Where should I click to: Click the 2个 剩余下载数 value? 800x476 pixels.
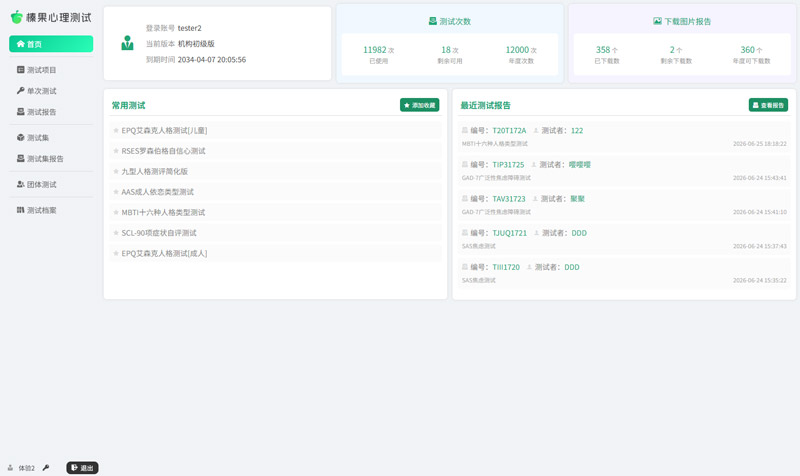(x=676, y=50)
